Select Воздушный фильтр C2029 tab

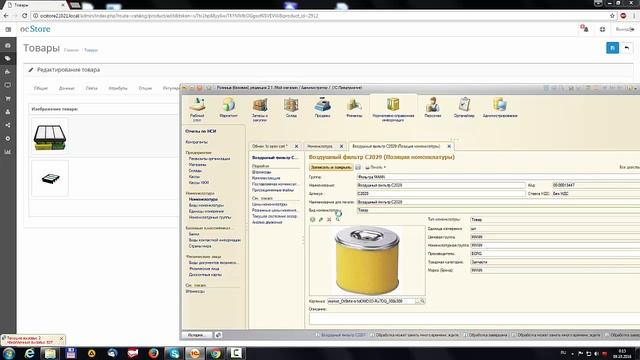pos(396,146)
